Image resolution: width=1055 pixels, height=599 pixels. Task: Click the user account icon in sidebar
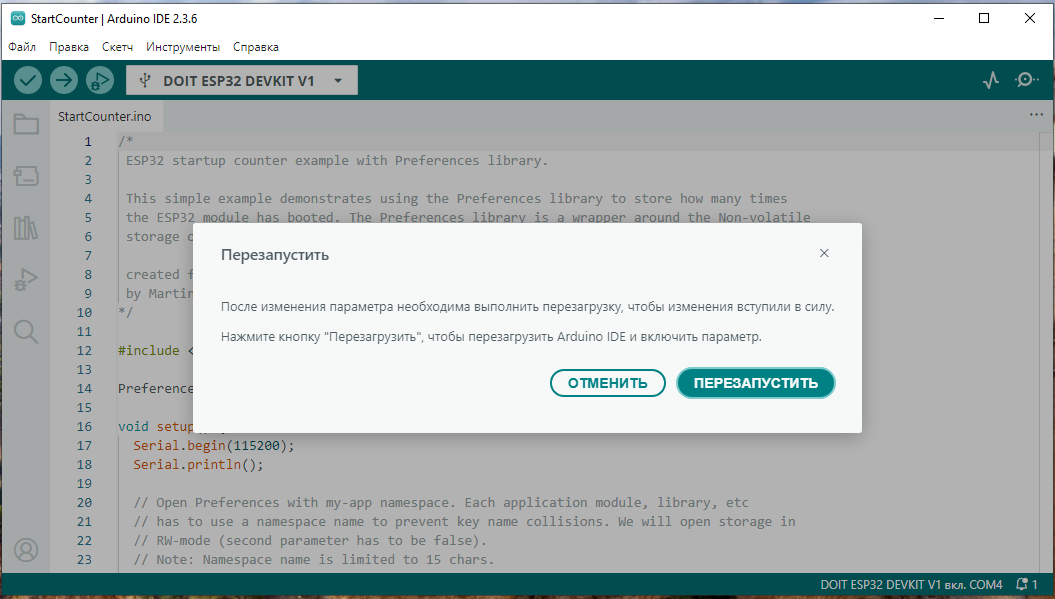(x=26, y=550)
